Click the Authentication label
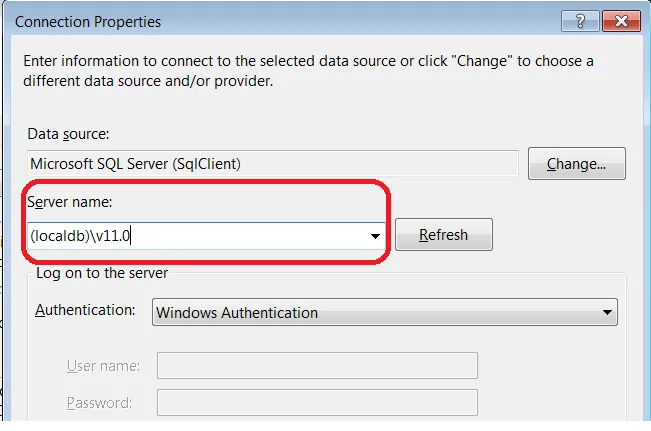This screenshot has height=431, width=651. coord(85,310)
